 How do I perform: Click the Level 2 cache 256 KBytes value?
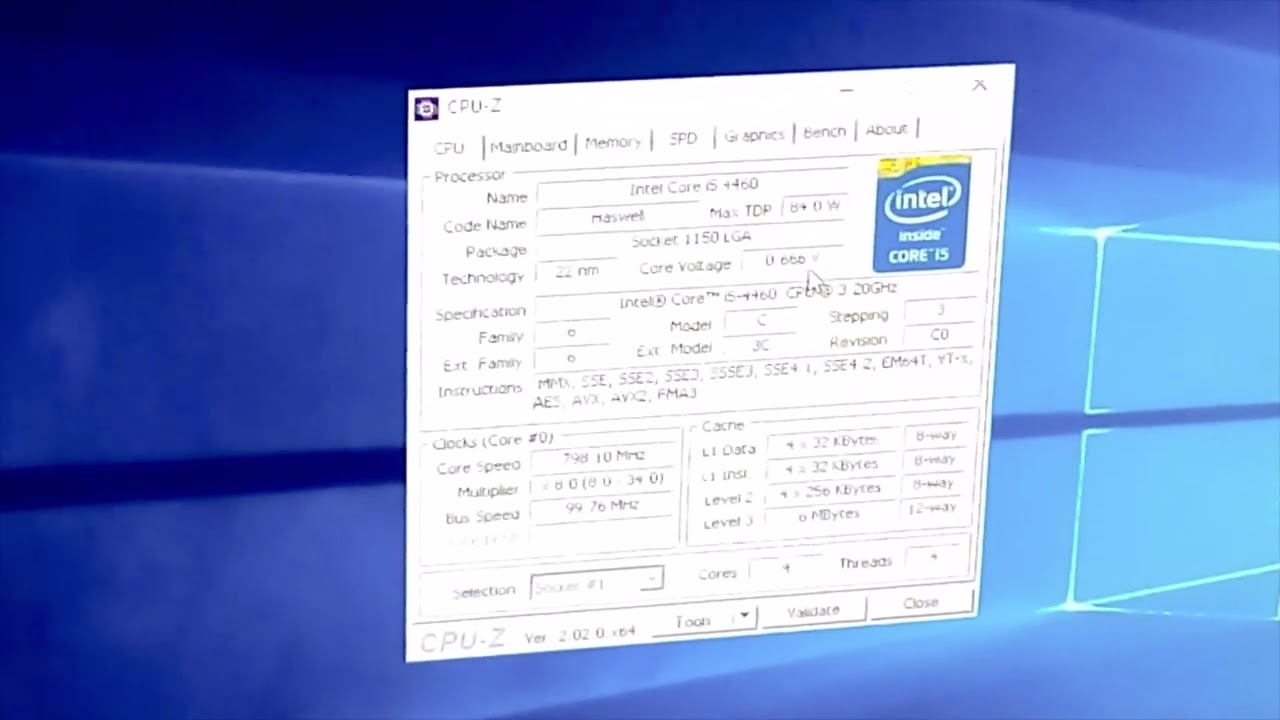(x=831, y=491)
